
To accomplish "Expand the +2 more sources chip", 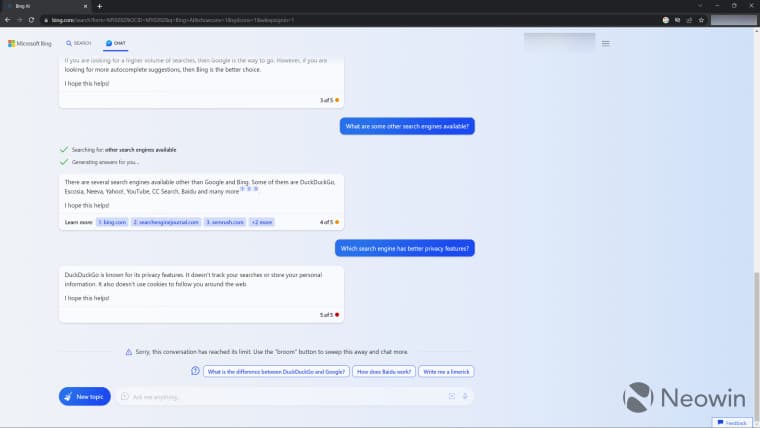I will pos(262,222).
